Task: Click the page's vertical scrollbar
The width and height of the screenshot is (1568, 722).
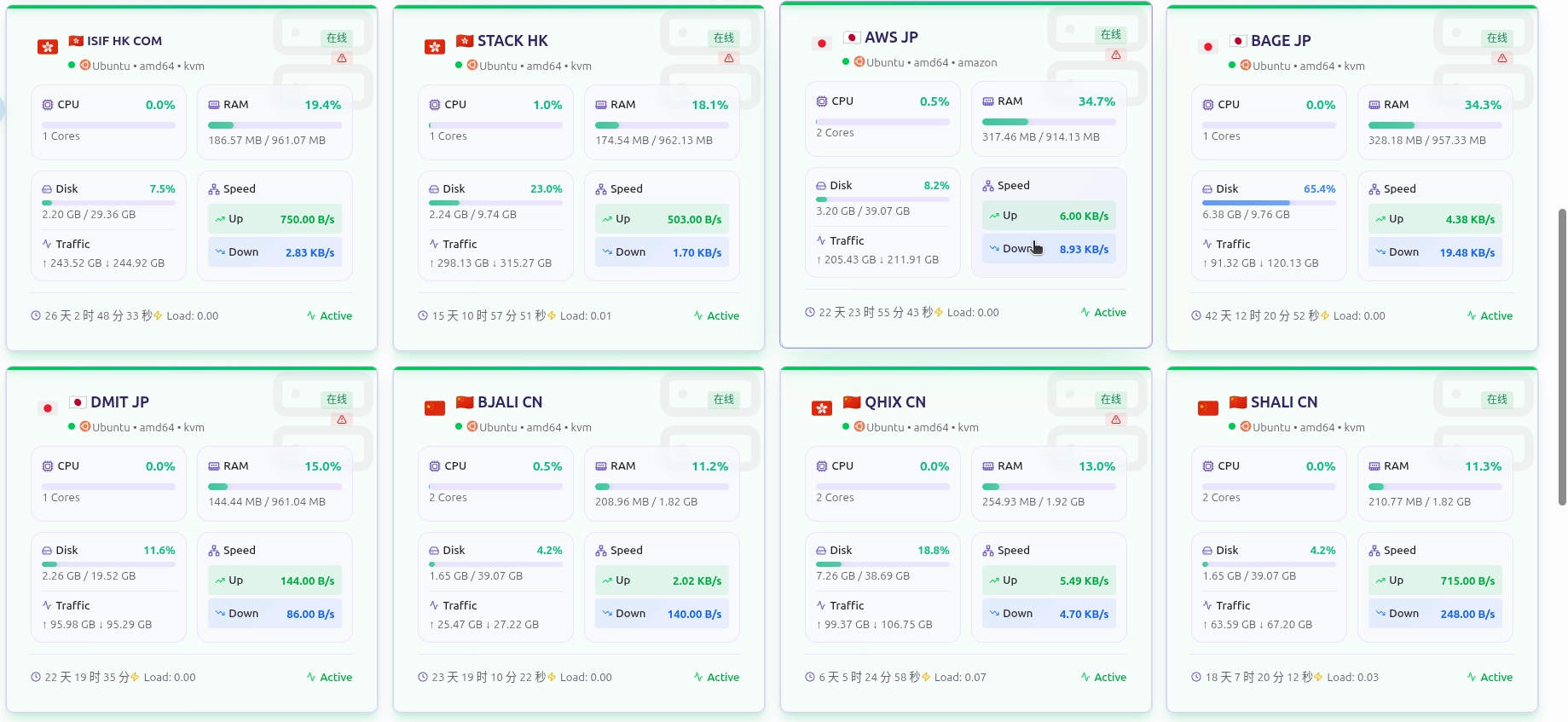Action: 1562,357
